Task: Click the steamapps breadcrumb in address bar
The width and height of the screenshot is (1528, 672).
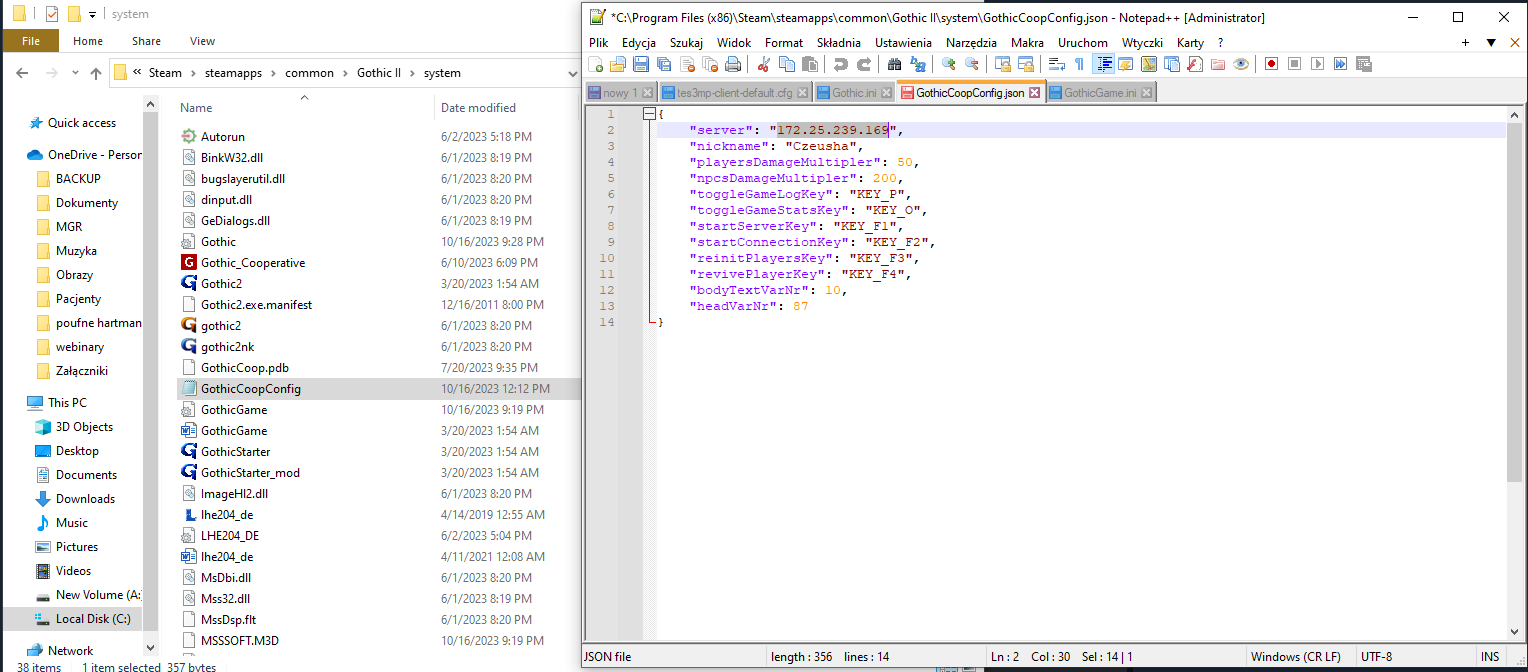Action: click(232, 73)
